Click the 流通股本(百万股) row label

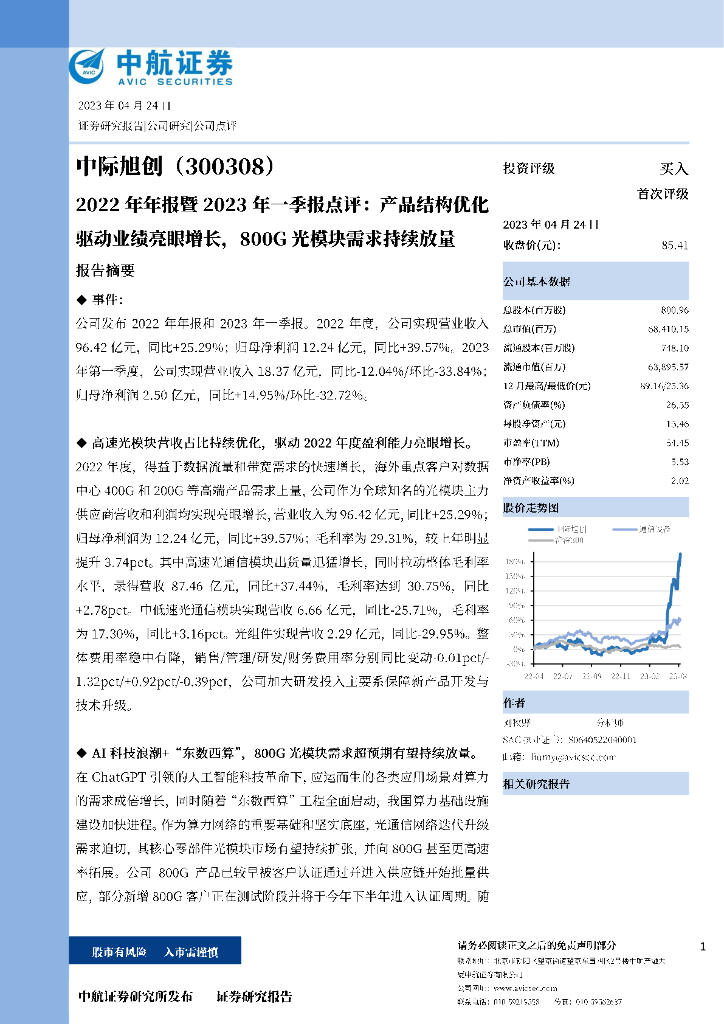point(539,348)
